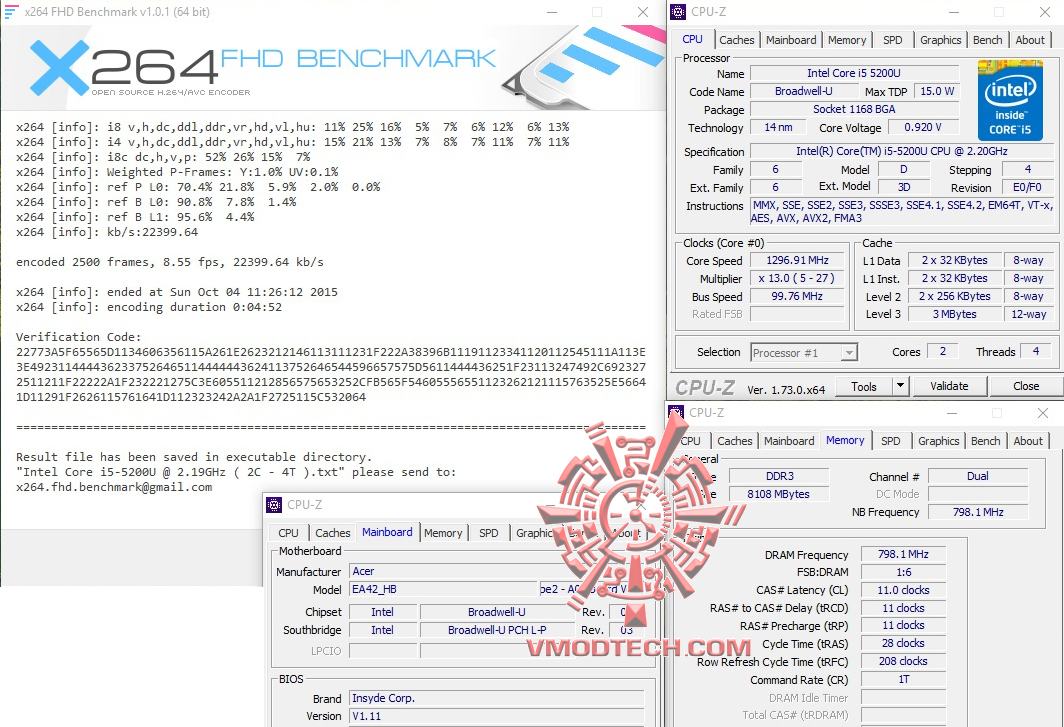1064x727 pixels.
Task: Click the BIOS Brand field Insyde Corp.
Action: point(496,698)
